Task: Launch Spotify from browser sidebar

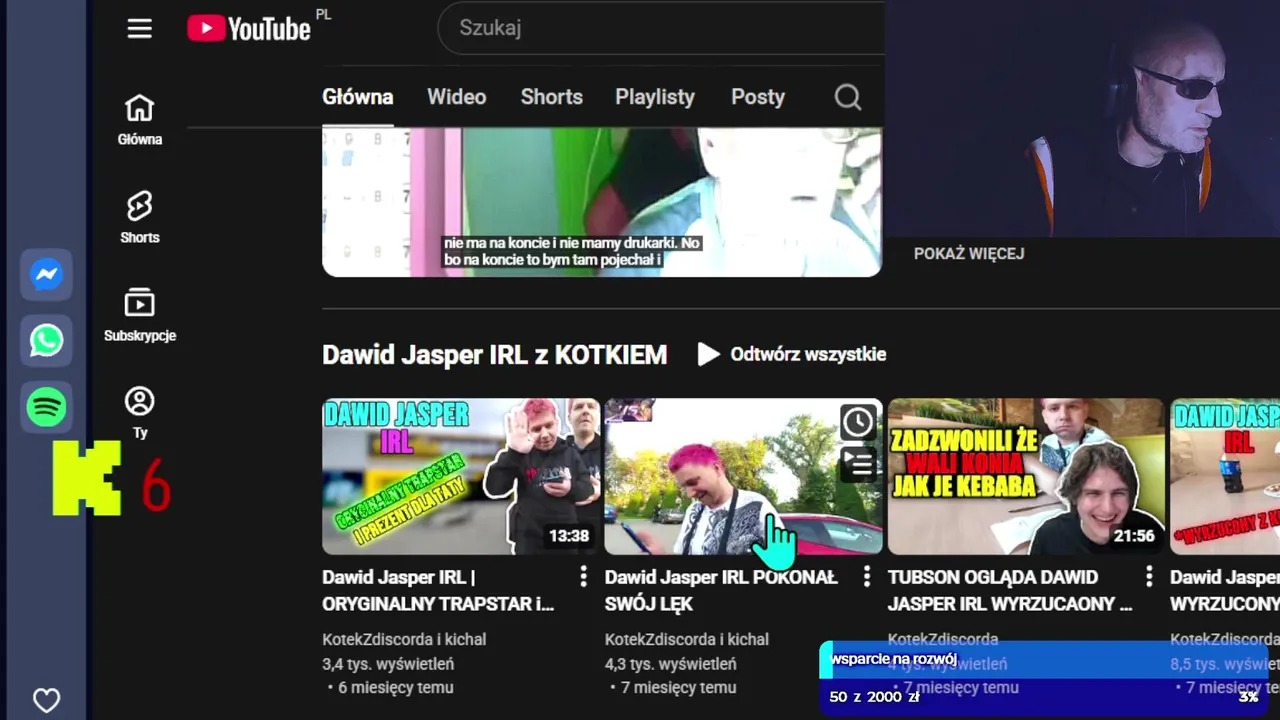Action: click(47, 407)
